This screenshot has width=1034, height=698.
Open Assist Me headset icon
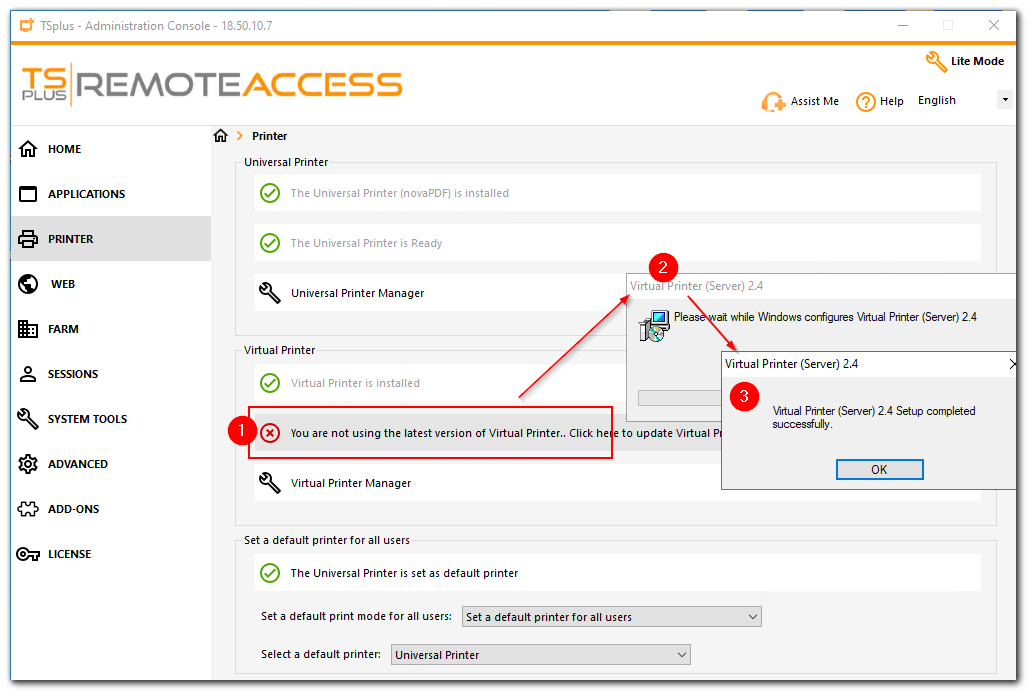click(773, 101)
